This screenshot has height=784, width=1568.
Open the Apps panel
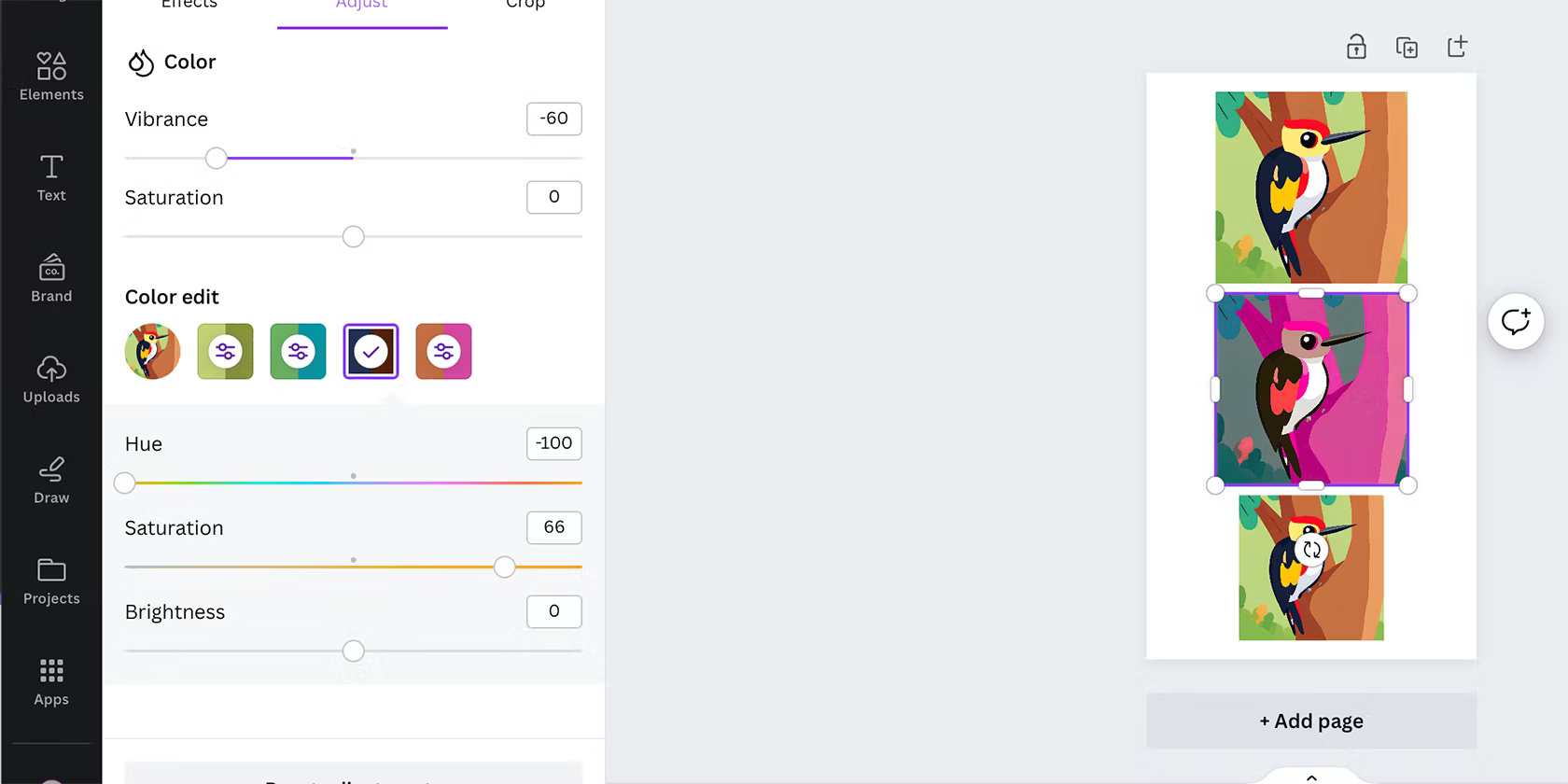click(51, 680)
